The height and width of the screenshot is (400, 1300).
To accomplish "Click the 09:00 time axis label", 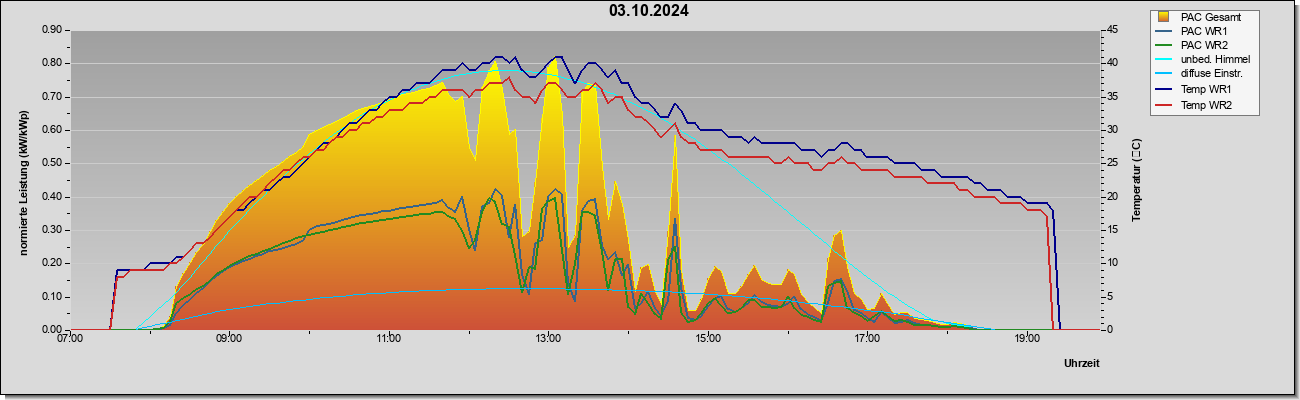I will (x=229, y=339).
